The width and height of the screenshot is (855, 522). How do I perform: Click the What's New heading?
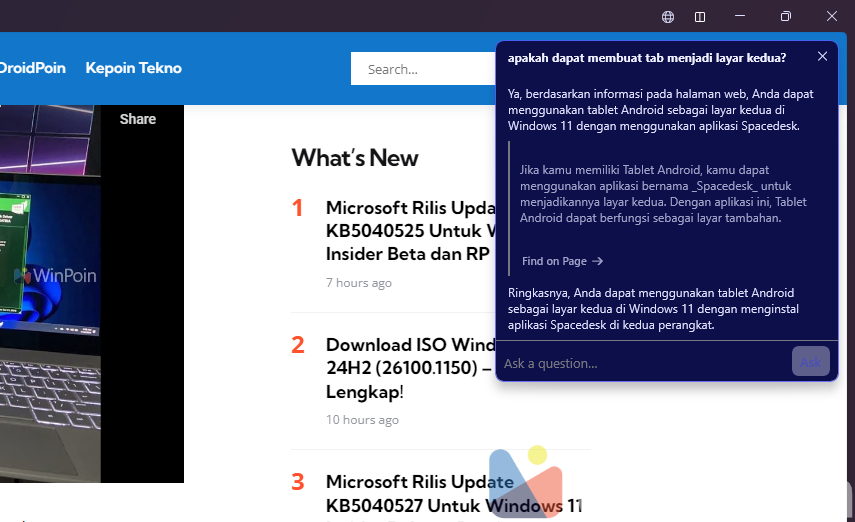(x=355, y=158)
